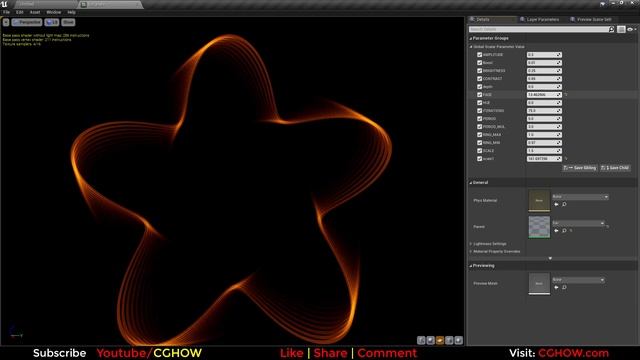This screenshot has width=640, height=360.
Task: Uncheck the AMPLITUDE parameter override
Action: pos(480,55)
